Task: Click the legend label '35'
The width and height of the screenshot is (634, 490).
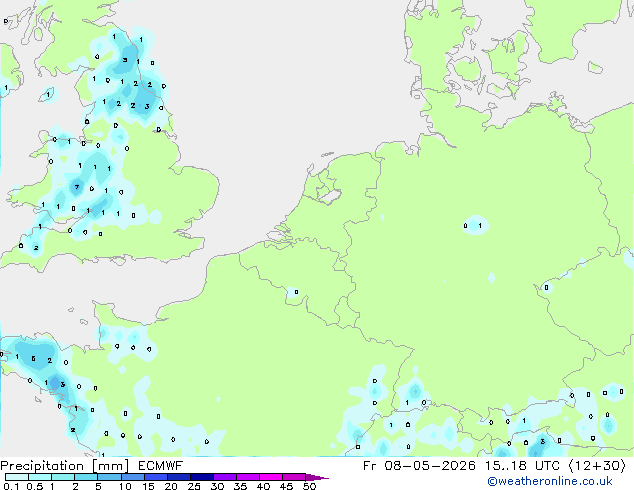Action: tap(240, 486)
